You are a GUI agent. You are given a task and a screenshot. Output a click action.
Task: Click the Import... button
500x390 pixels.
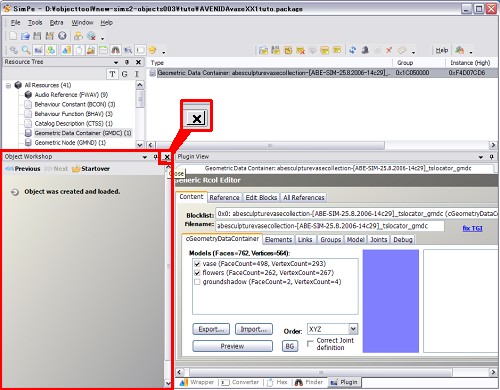click(254, 329)
